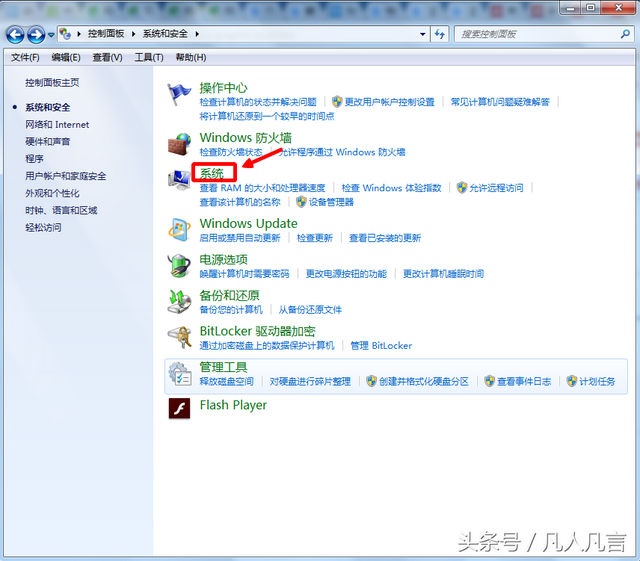Click 控制面板 in the address breadcrumb
Screen dimensions: 640x561
pyautogui.click(x=106, y=34)
